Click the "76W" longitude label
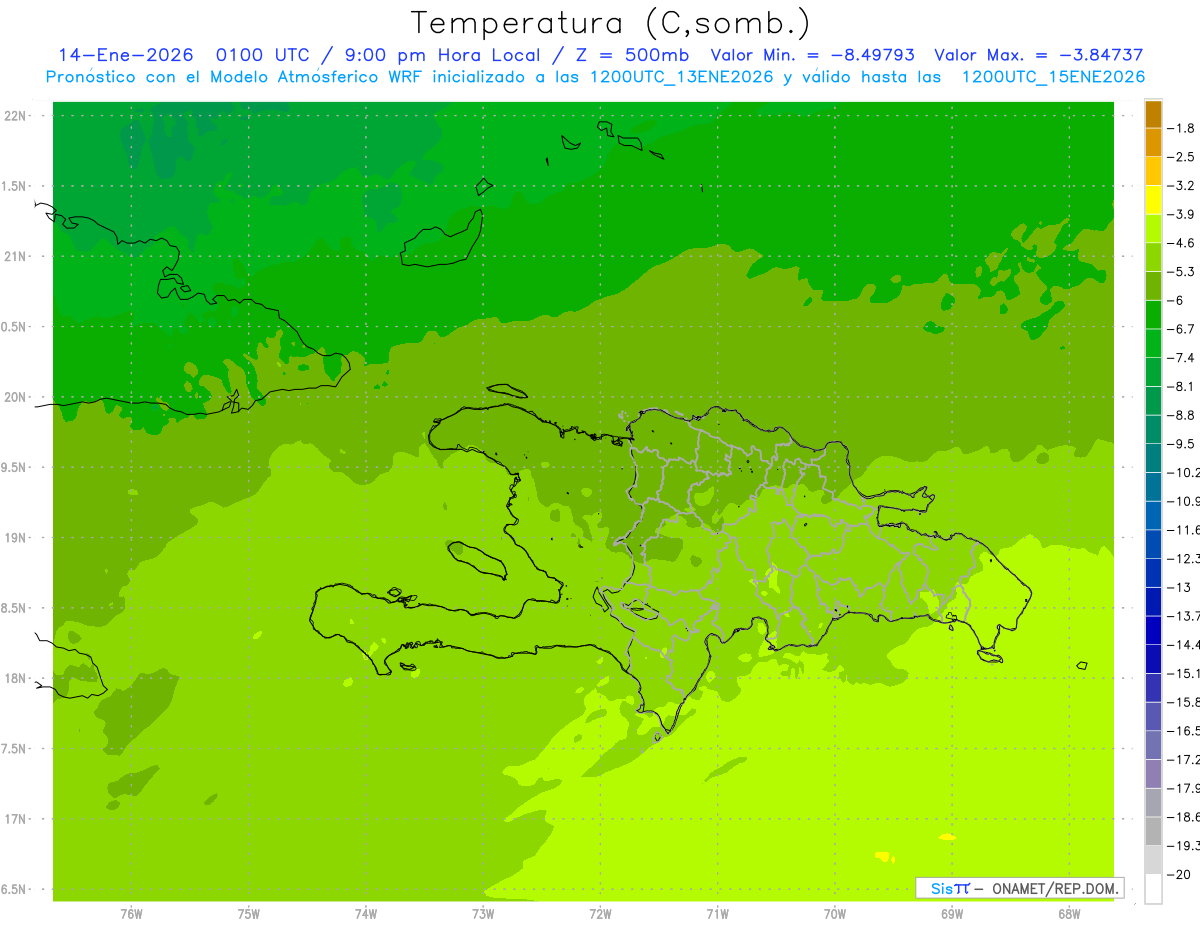1200x927 pixels. coord(131,913)
